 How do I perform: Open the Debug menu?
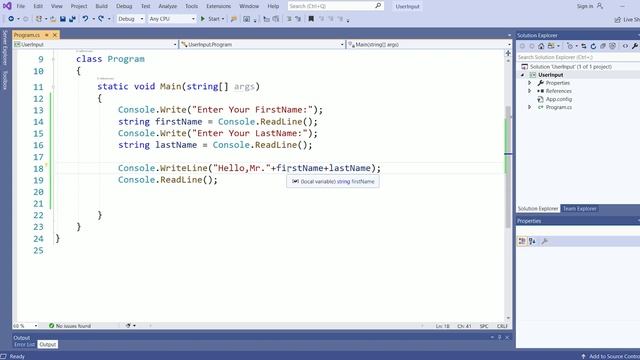124,6
